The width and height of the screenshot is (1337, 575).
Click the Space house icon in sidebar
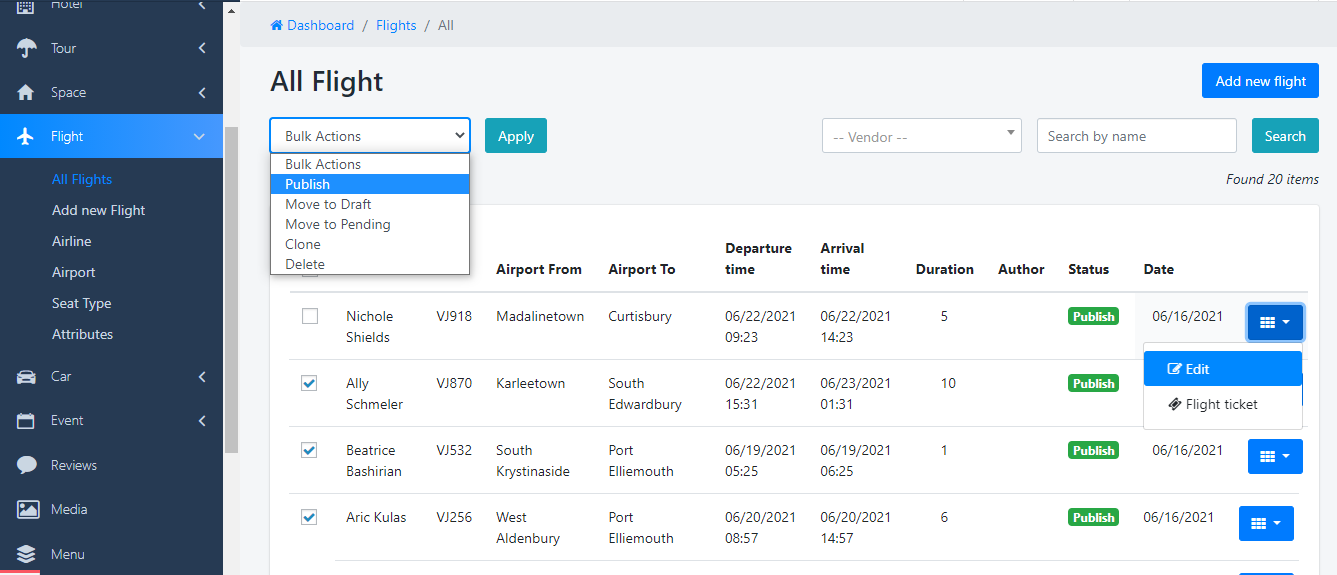point(27,92)
